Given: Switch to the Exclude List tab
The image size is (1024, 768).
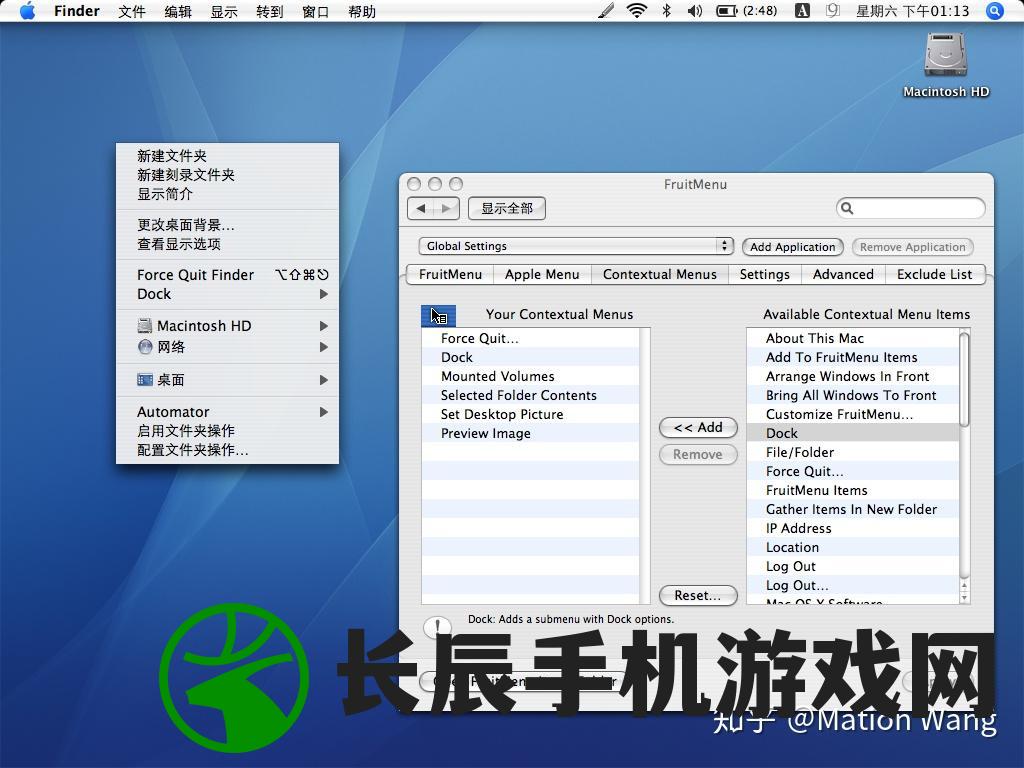Looking at the screenshot, I should coord(935,274).
